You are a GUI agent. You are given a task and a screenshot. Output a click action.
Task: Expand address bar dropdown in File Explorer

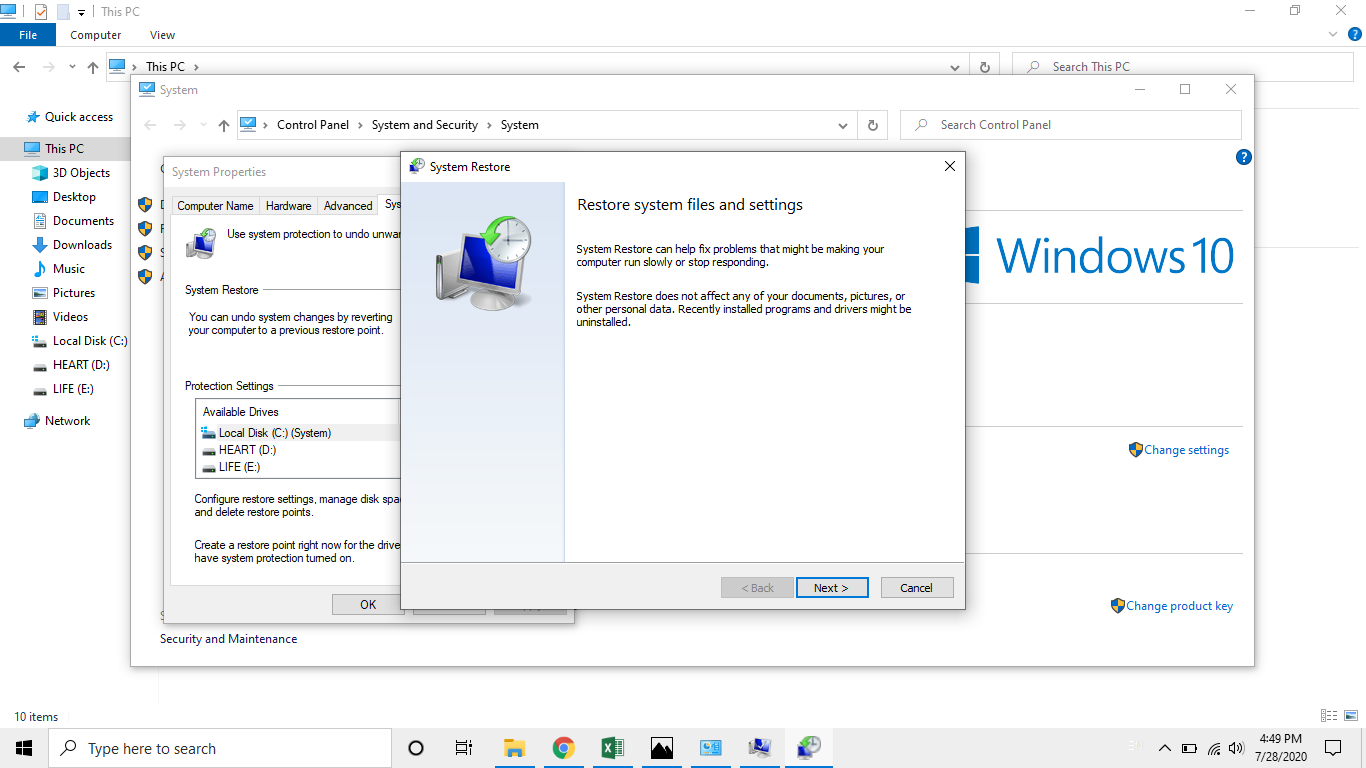[x=956, y=67]
